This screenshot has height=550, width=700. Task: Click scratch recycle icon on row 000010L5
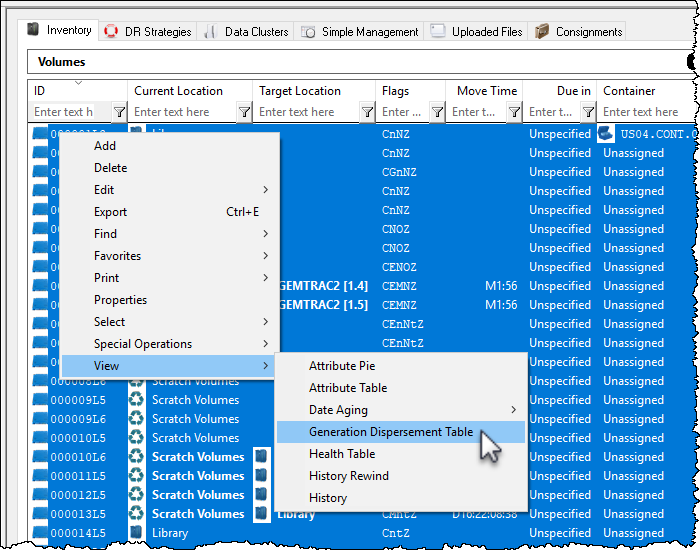click(136, 438)
